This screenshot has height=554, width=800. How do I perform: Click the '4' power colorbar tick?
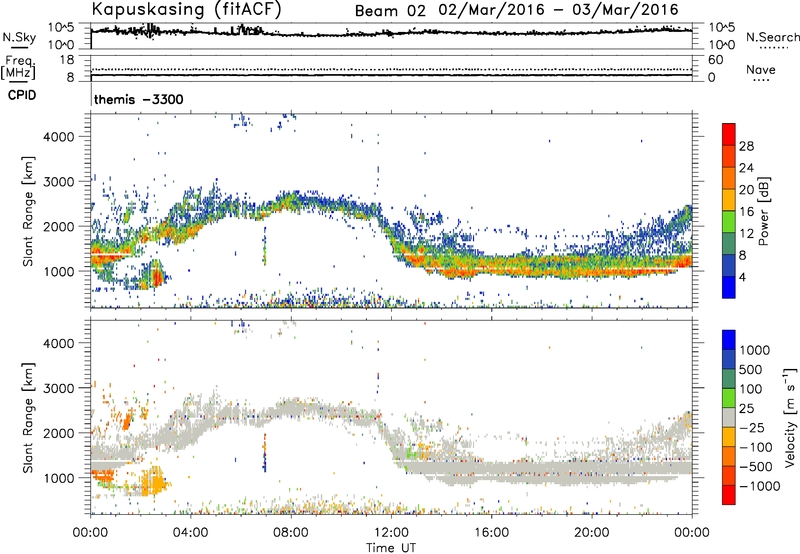point(742,278)
